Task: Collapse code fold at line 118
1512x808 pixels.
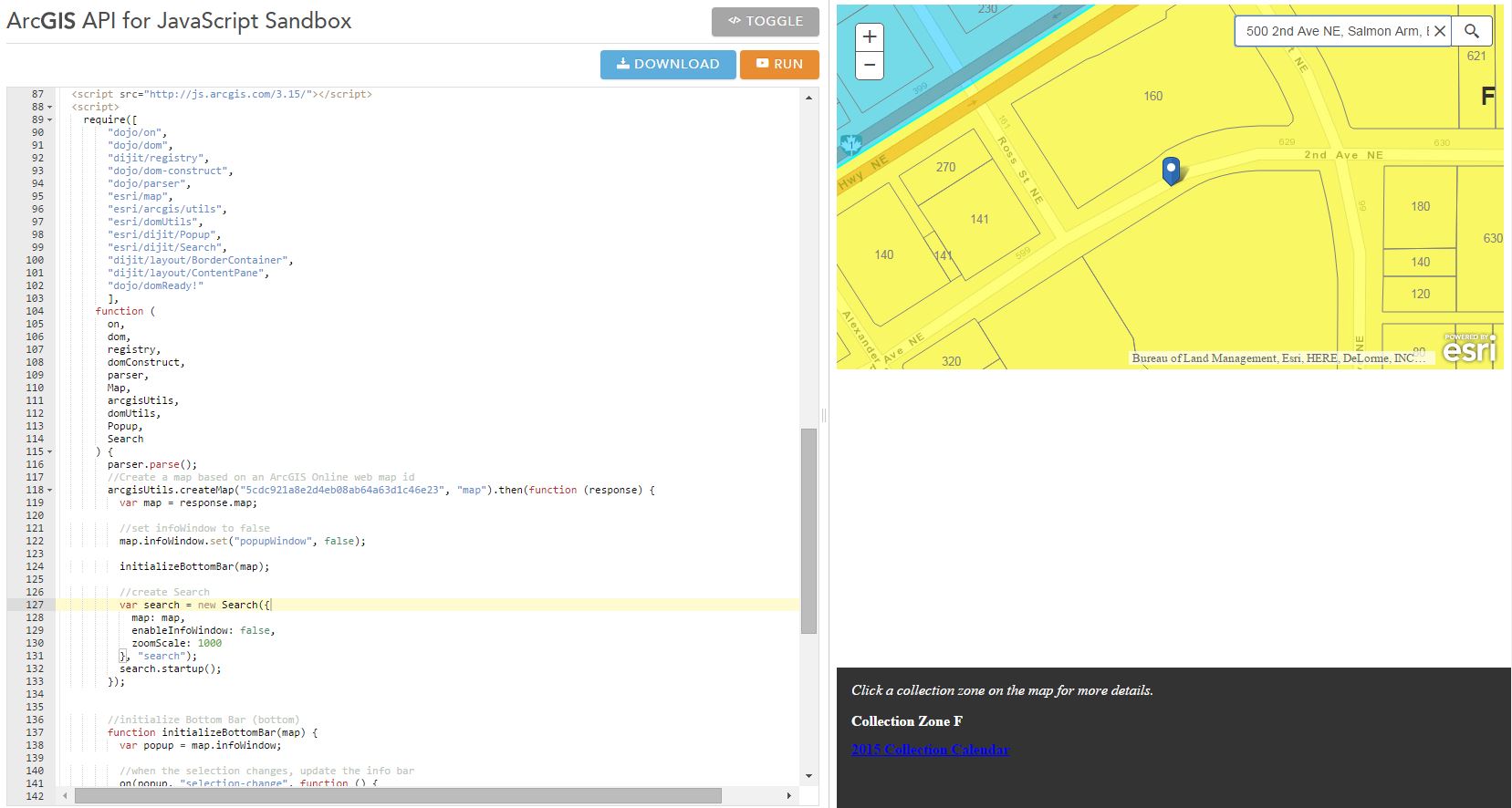Action: click(x=49, y=490)
